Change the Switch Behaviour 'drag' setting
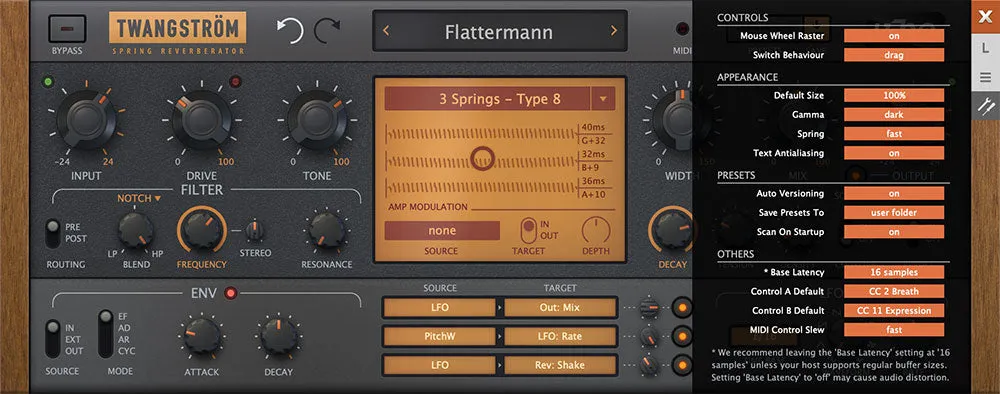1000x394 pixels. (x=894, y=55)
